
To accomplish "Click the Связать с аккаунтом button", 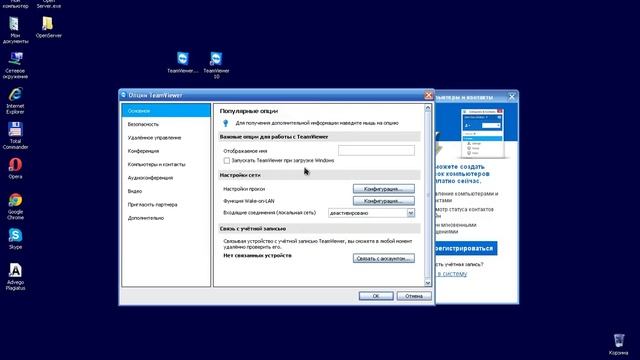I will coord(384,258).
